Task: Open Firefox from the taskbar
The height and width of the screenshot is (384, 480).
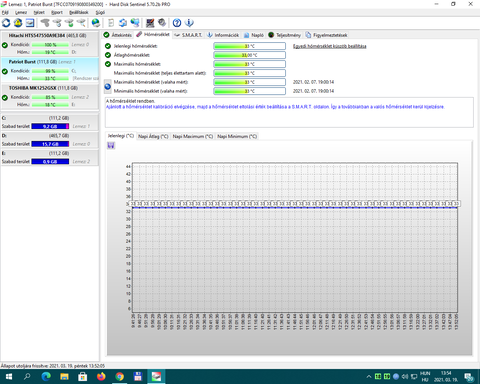Action: coord(101,377)
